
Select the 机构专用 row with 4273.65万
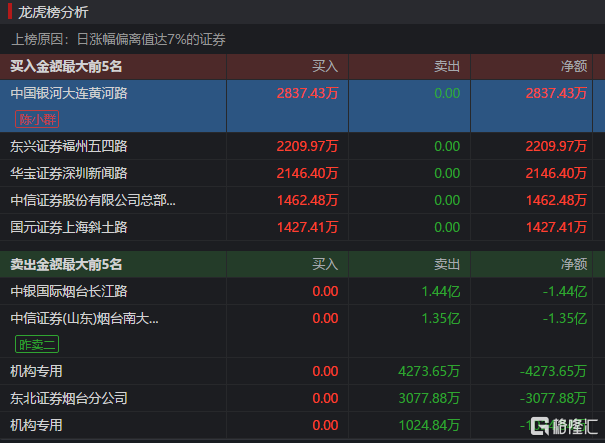302,371
